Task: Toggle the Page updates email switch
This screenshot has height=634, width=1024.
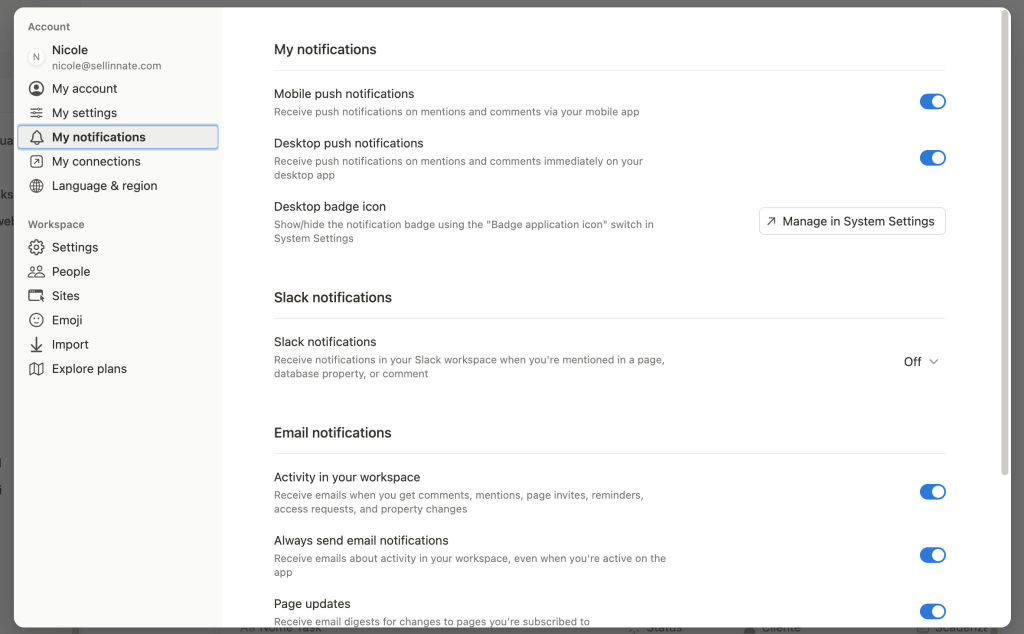Action: 932,611
